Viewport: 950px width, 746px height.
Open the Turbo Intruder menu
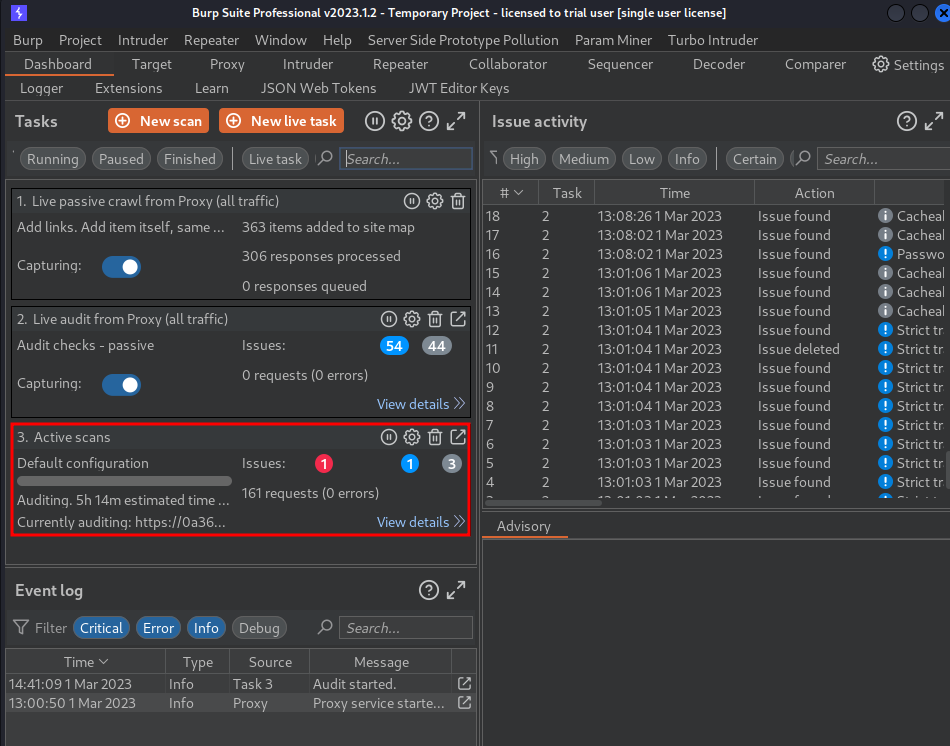(x=712, y=40)
